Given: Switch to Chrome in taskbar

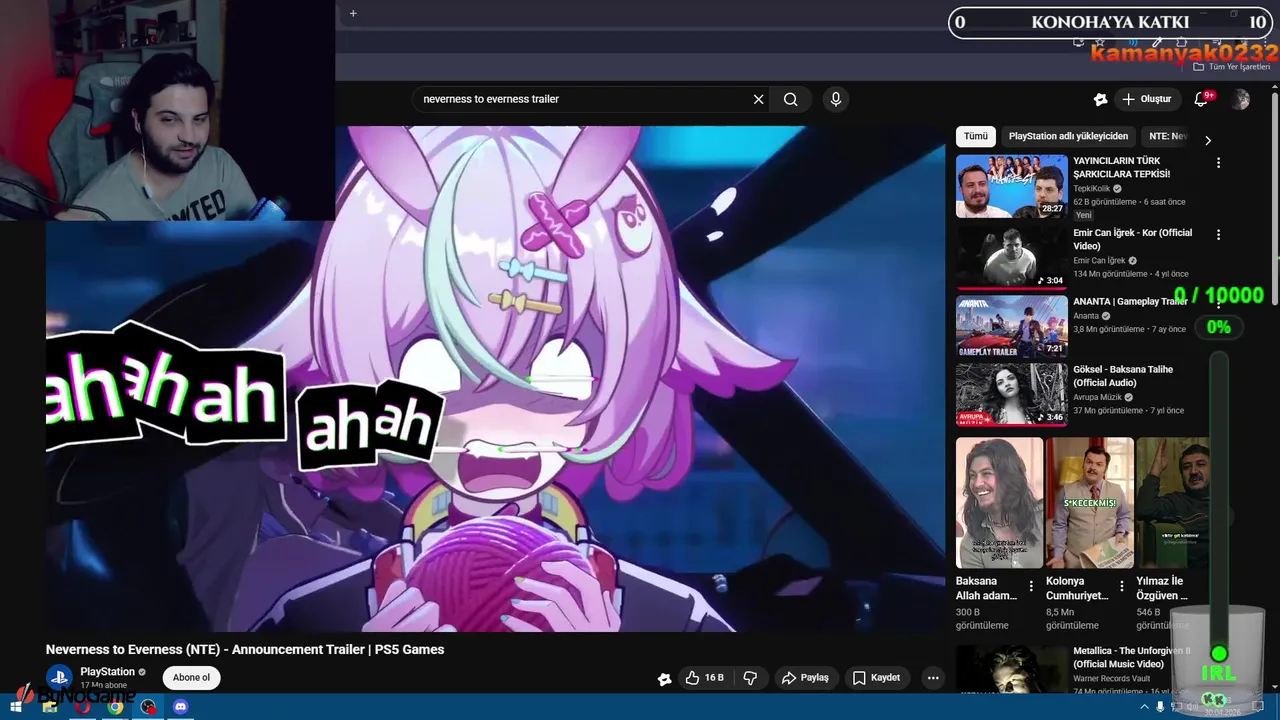Looking at the screenshot, I should (115, 707).
